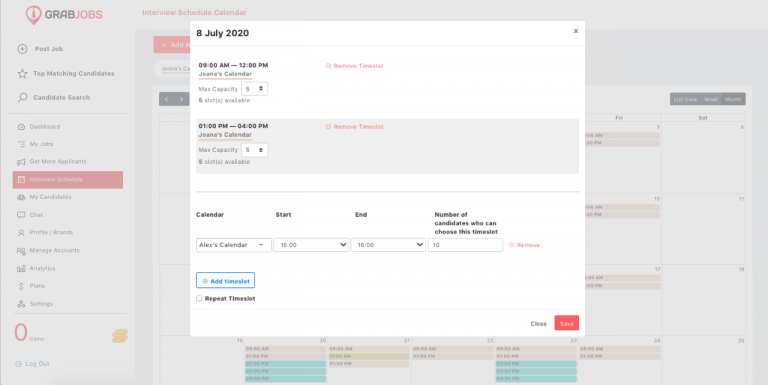768x385 pixels.
Task: Click the Dashboard gauge icon
Action: coord(21,127)
